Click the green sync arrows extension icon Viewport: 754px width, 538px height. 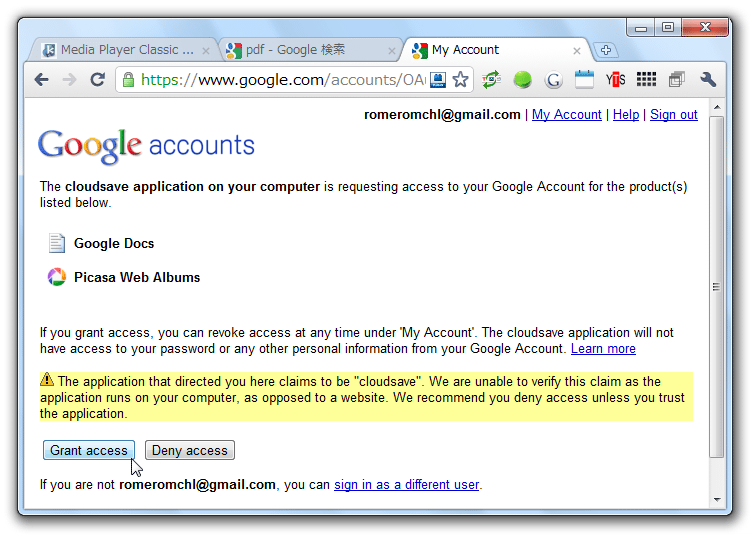point(491,79)
